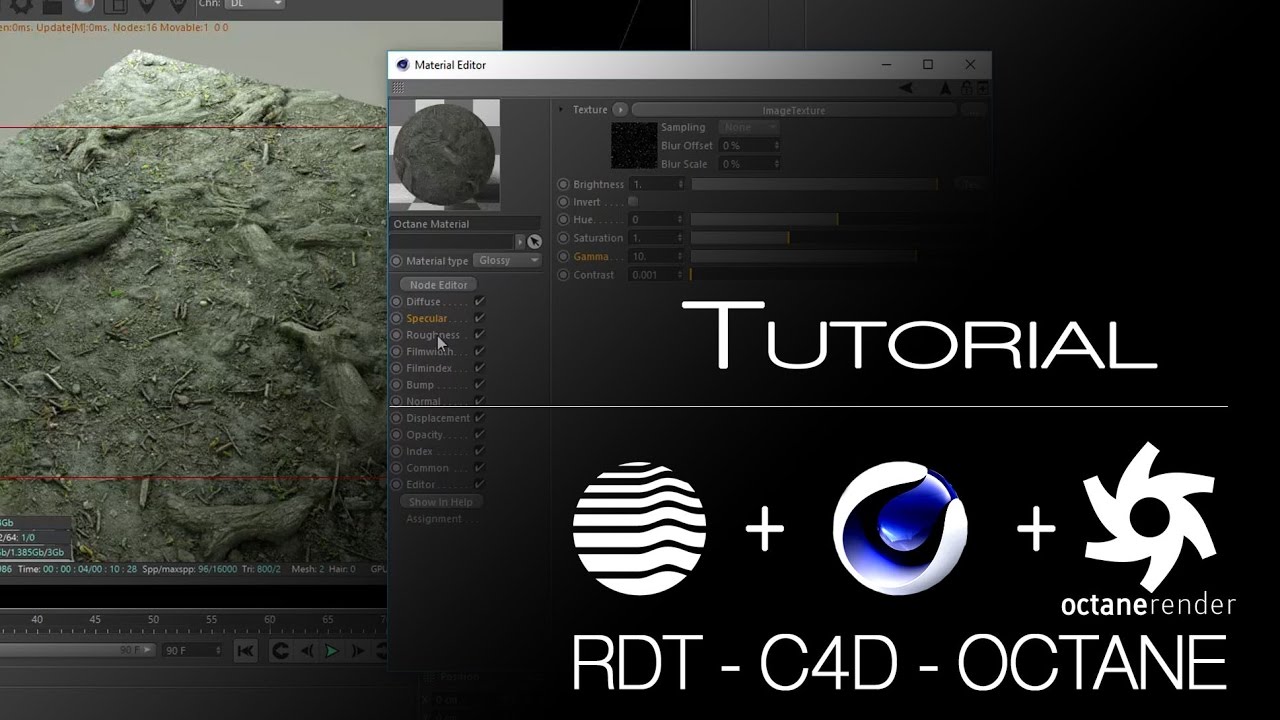Adjust the Brightness slider
The width and height of the screenshot is (1280, 720).
click(814, 184)
